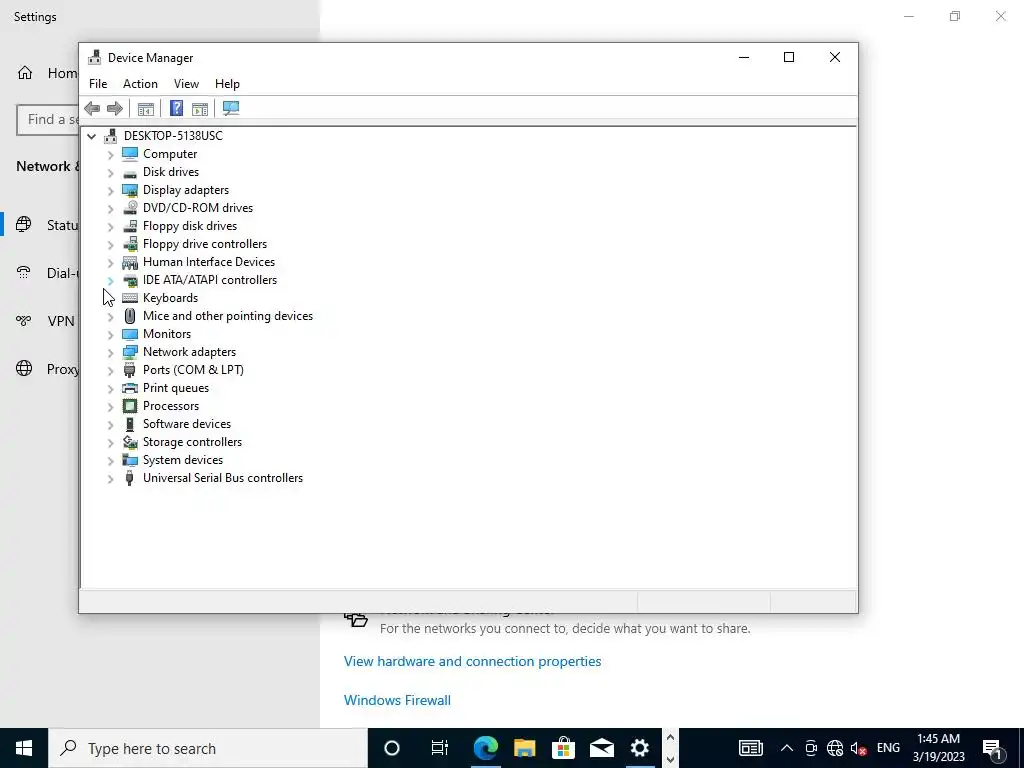
Task: Click the Forward arrow toolbar icon
Action: point(114,108)
